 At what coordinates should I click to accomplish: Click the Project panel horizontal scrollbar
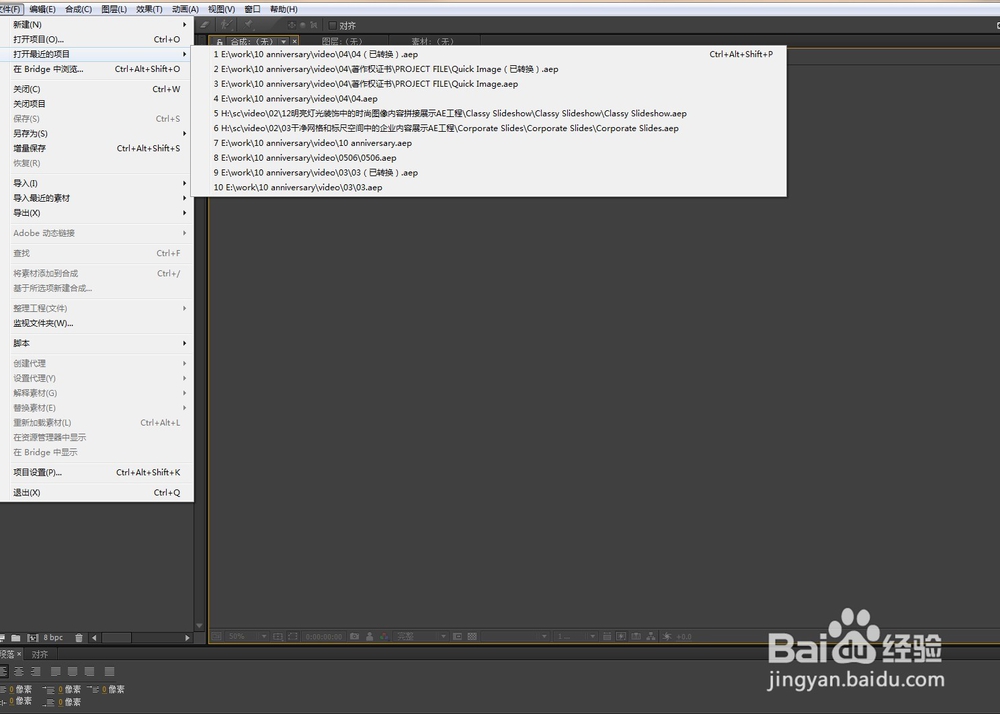click(141, 638)
